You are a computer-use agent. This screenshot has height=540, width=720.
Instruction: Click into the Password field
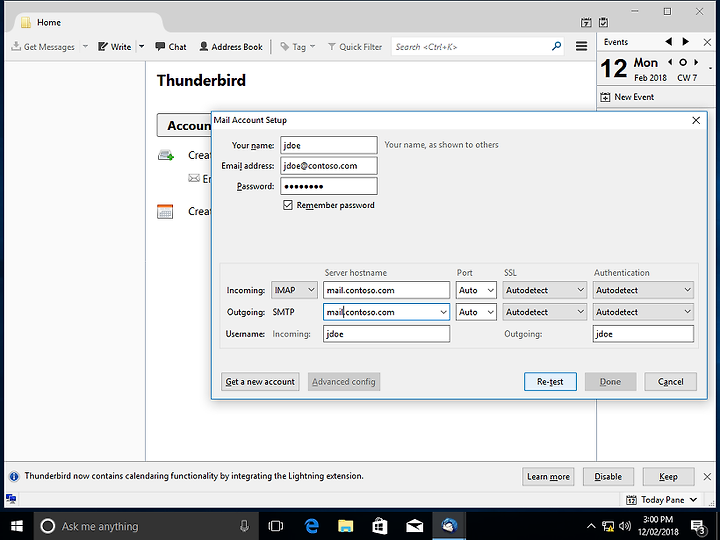[329, 186]
